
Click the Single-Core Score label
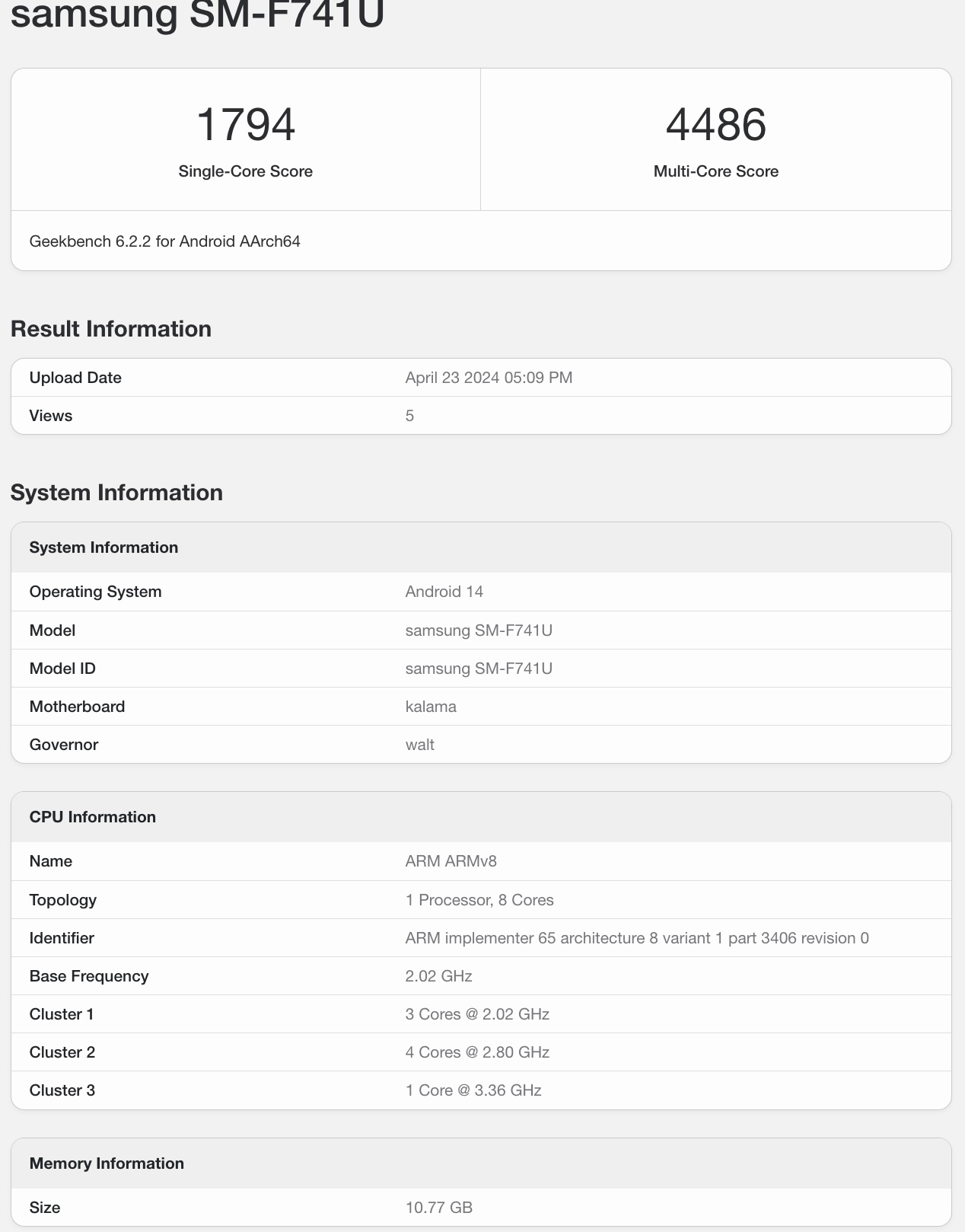245,171
